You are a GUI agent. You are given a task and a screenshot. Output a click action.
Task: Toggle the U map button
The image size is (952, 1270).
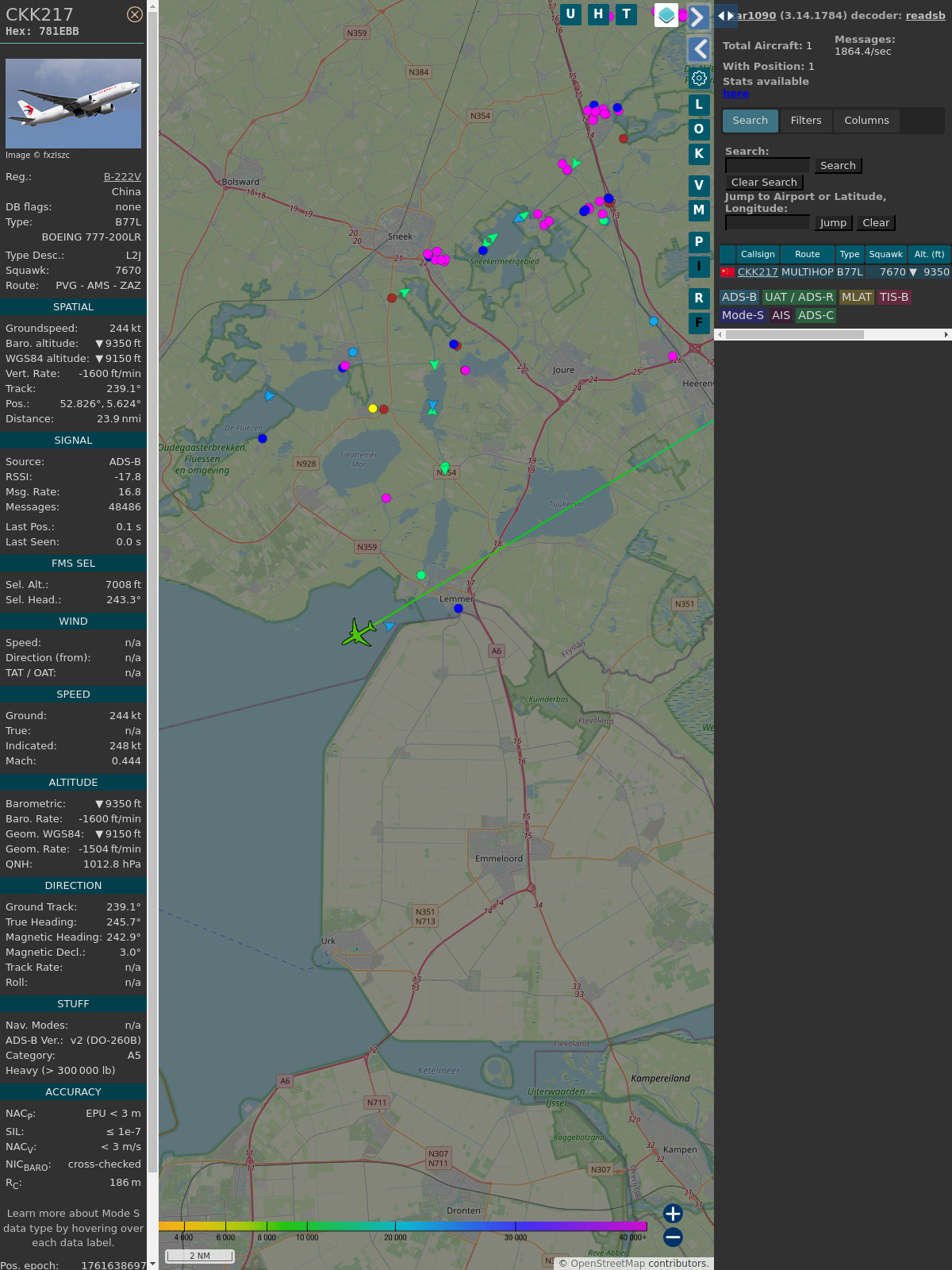point(570,14)
